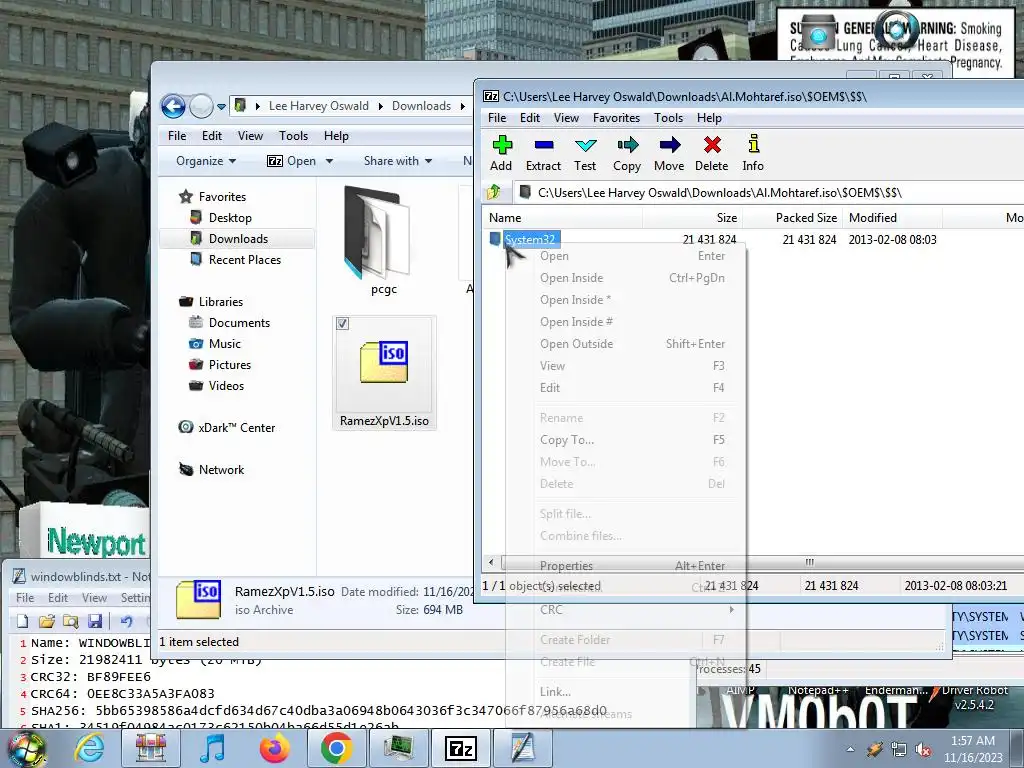Open recent pages dropdown beside Forward arrow
Image resolution: width=1024 pixels, height=768 pixels.
[221, 106]
